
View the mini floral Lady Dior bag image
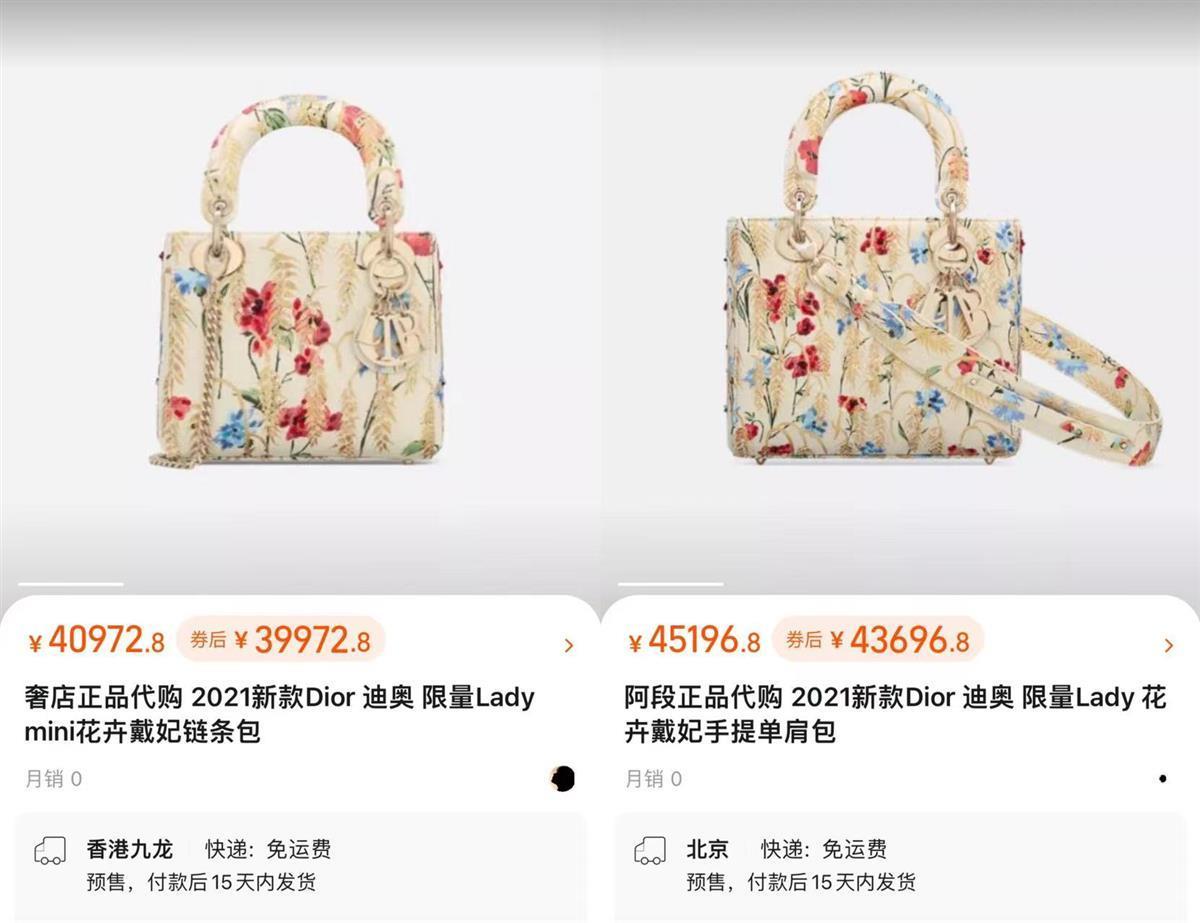click(x=298, y=280)
